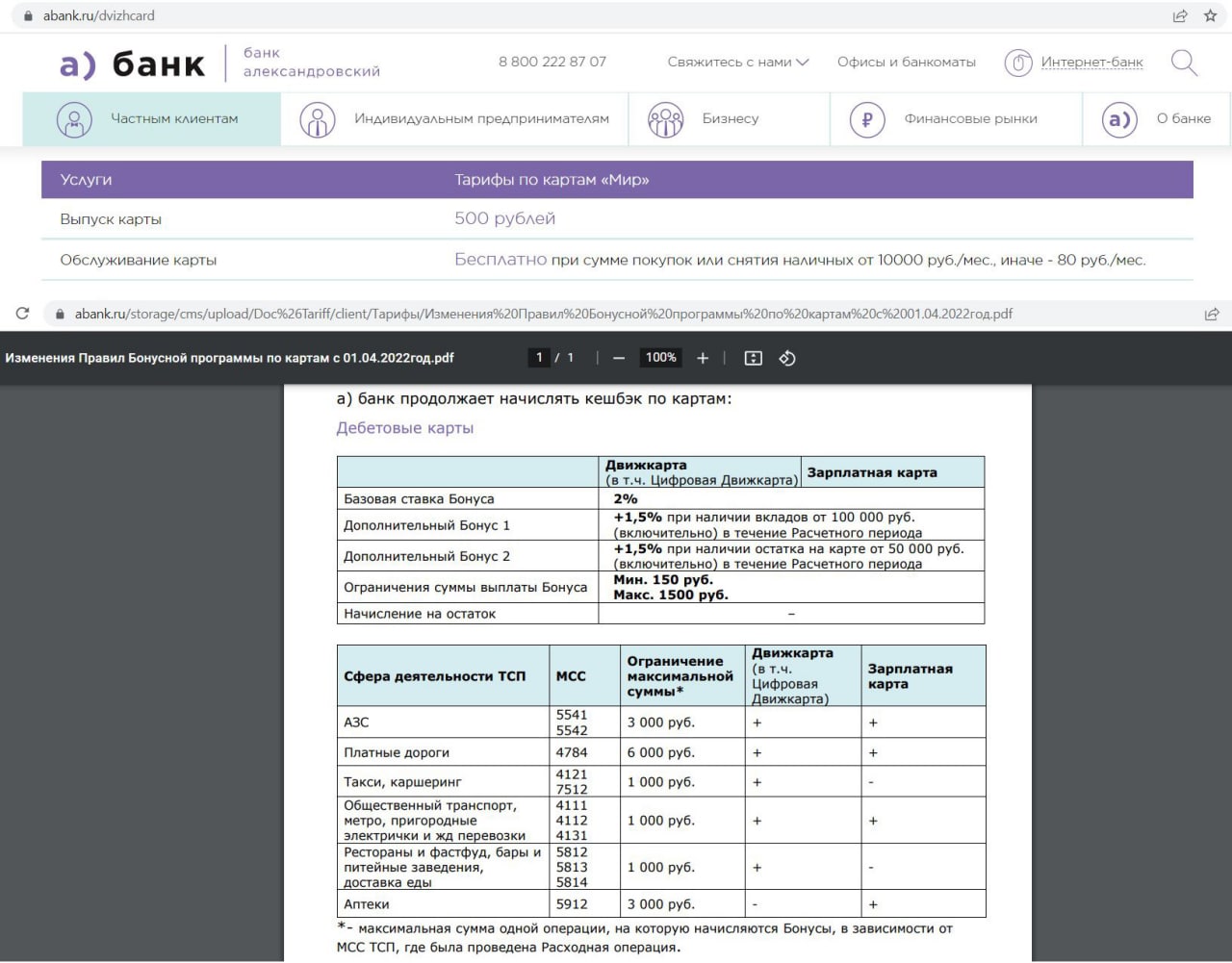Reload the PDF page with refresh icon

[22, 314]
